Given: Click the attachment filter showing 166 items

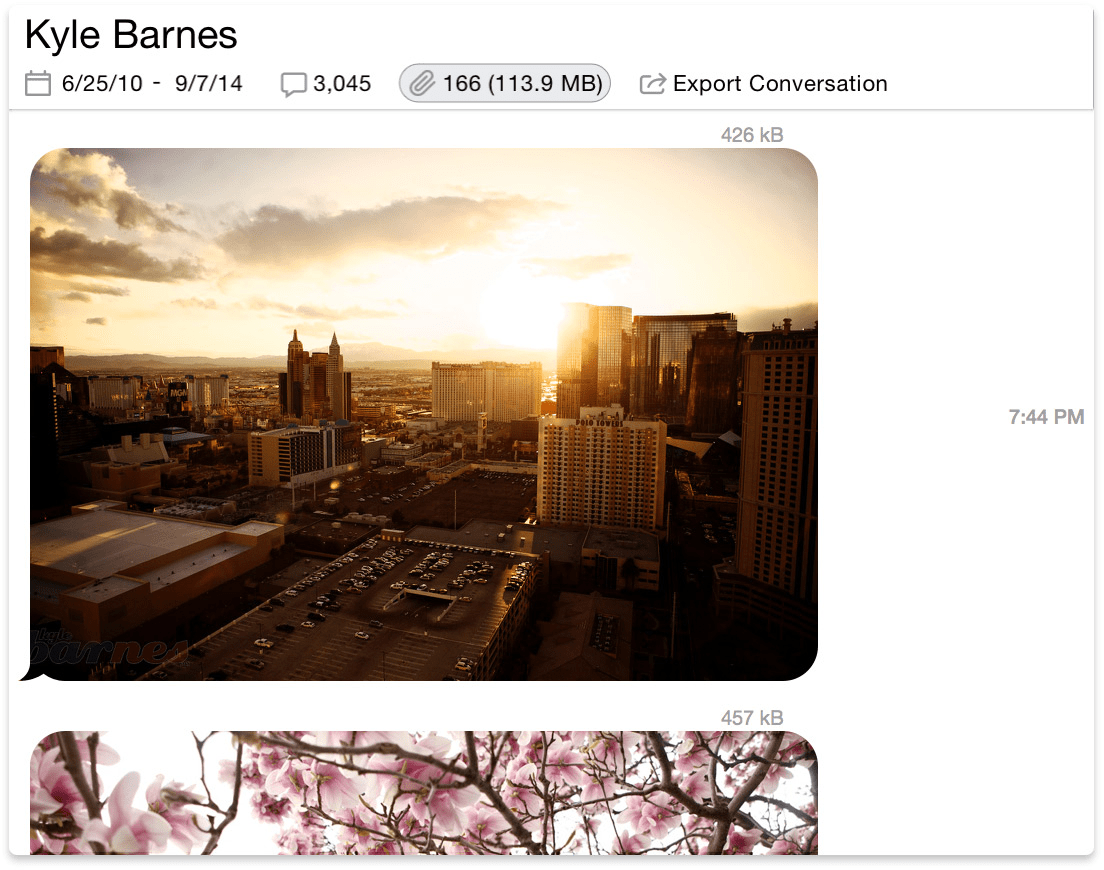Looking at the screenshot, I should click(x=504, y=83).
